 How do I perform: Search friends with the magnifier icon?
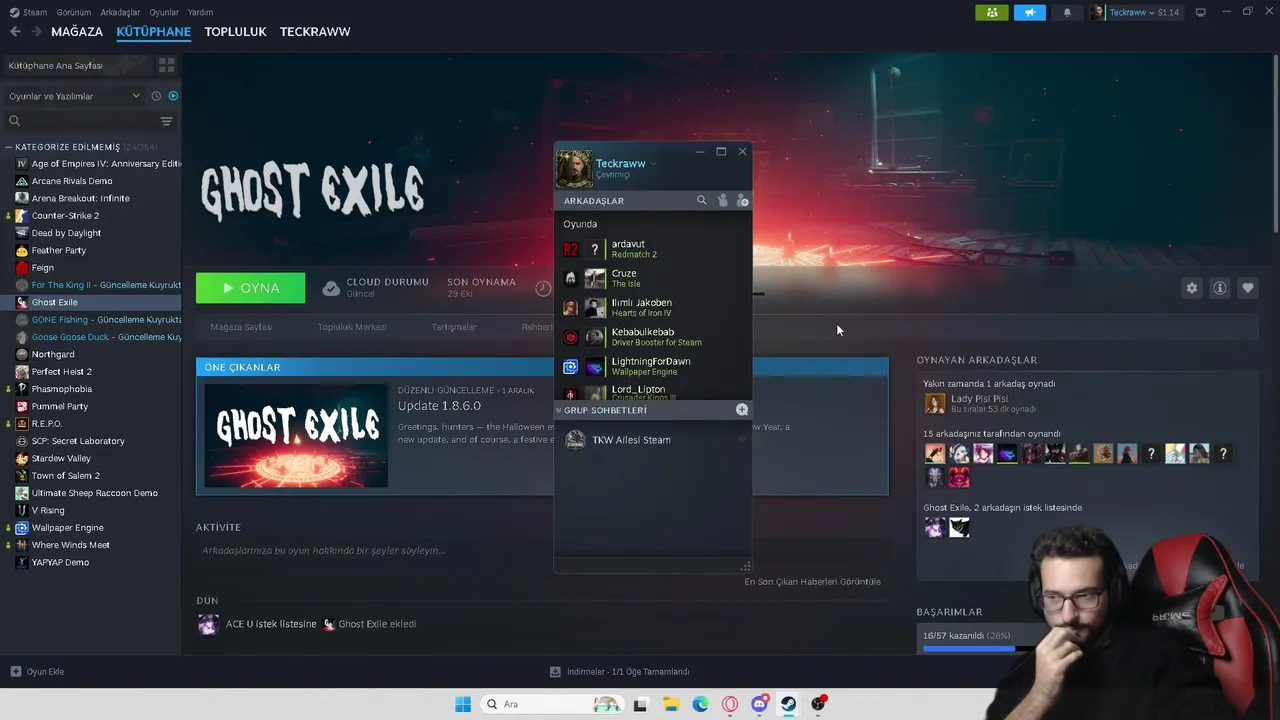tap(702, 201)
